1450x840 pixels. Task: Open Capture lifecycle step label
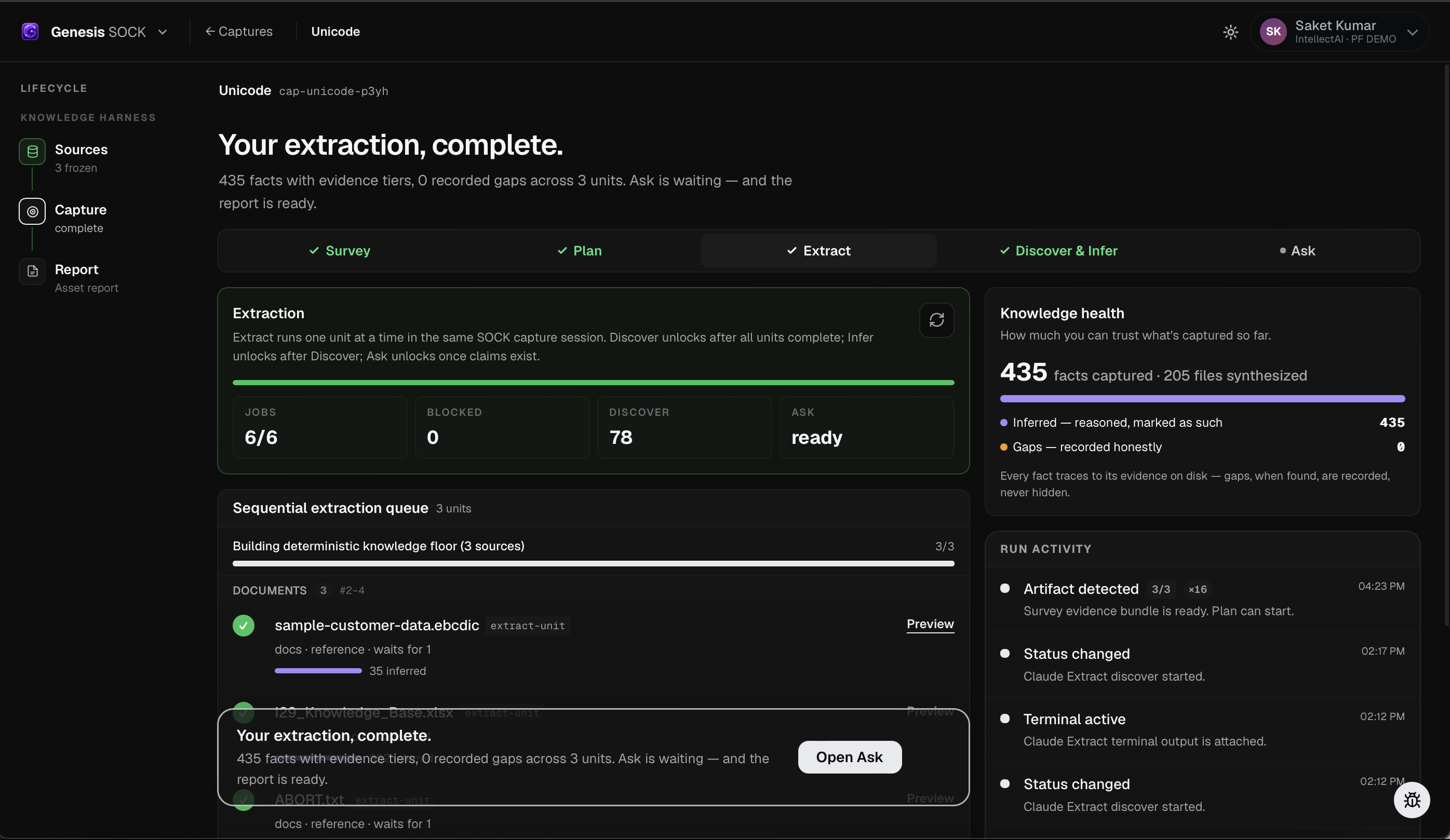point(80,209)
